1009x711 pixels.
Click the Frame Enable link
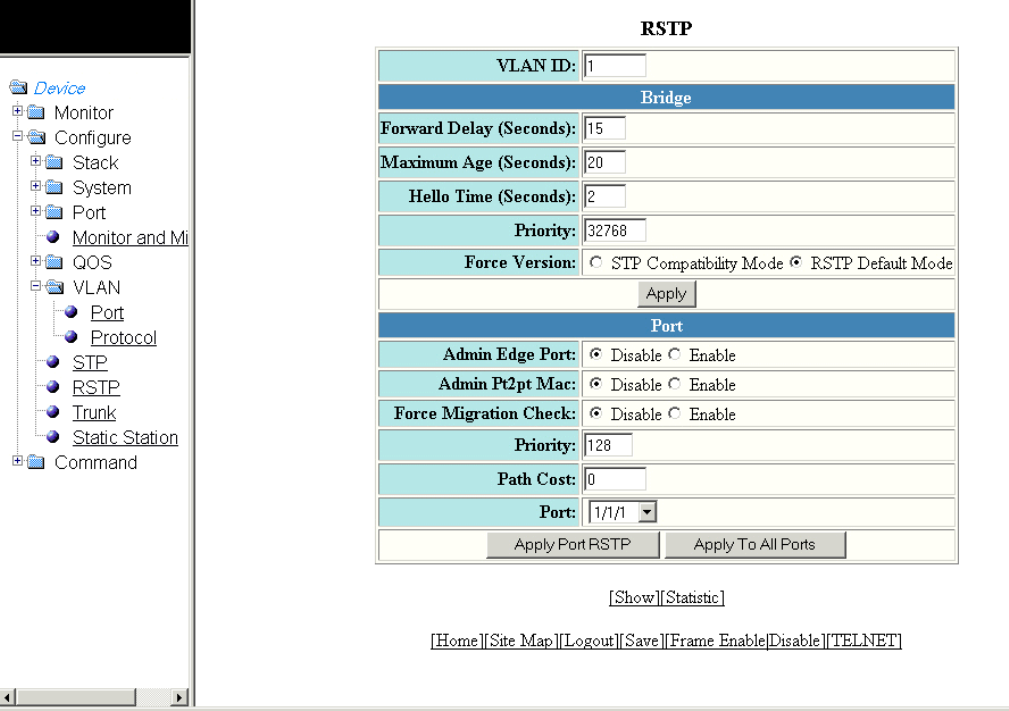pyautogui.click(x=717, y=641)
